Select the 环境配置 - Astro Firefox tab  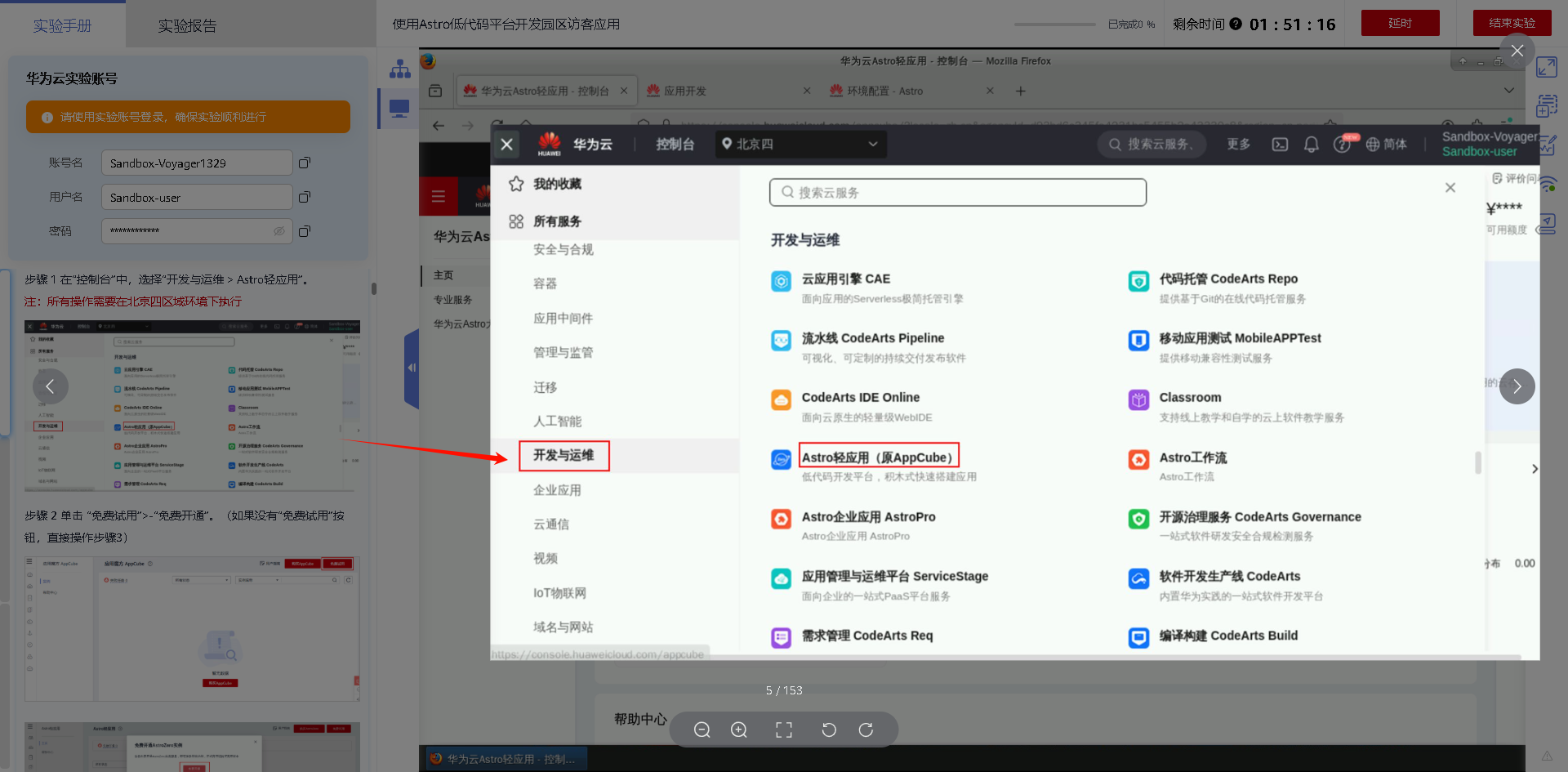click(x=911, y=91)
